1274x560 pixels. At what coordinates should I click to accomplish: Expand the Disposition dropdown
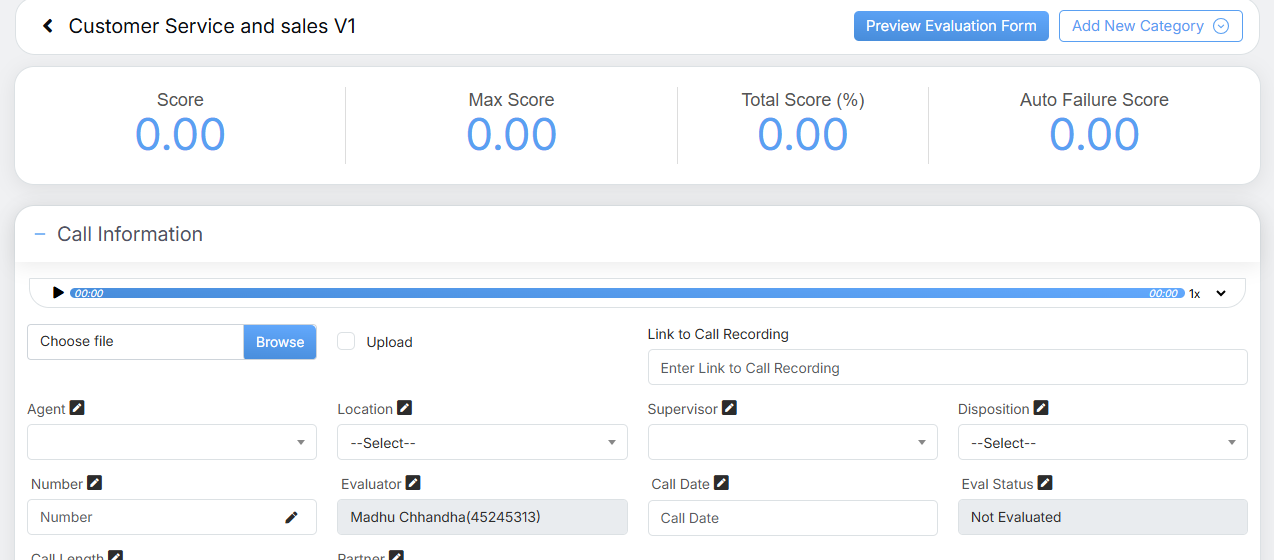[1102, 442]
